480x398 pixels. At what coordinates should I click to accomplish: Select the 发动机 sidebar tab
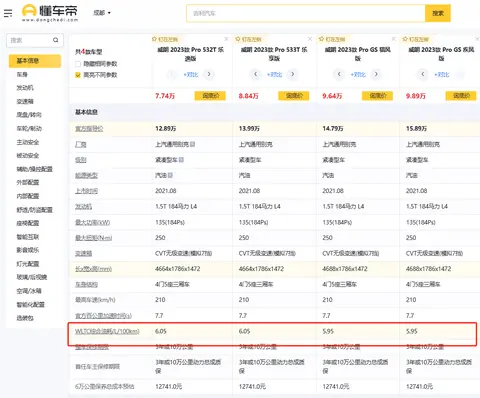[25, 88]
